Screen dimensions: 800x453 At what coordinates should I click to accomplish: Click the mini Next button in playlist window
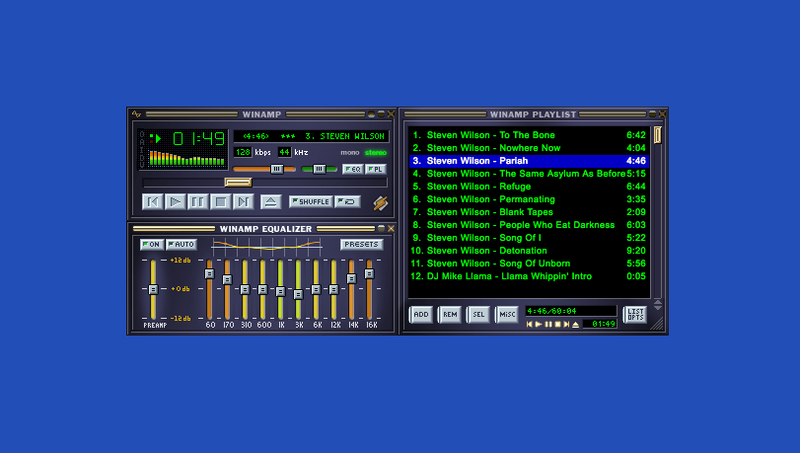(x=566, y=324)
